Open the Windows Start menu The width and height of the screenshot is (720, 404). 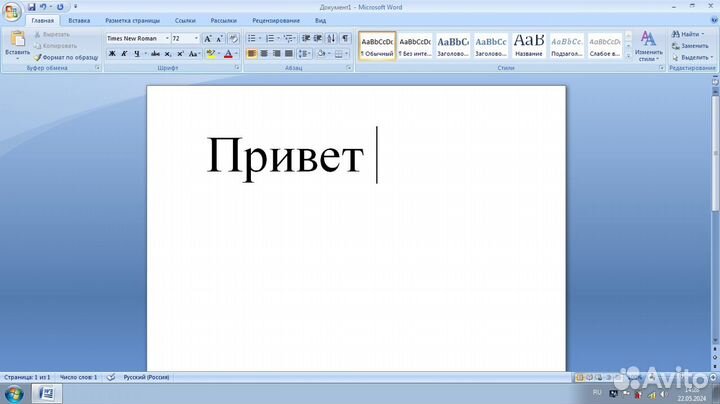(14, 394)
